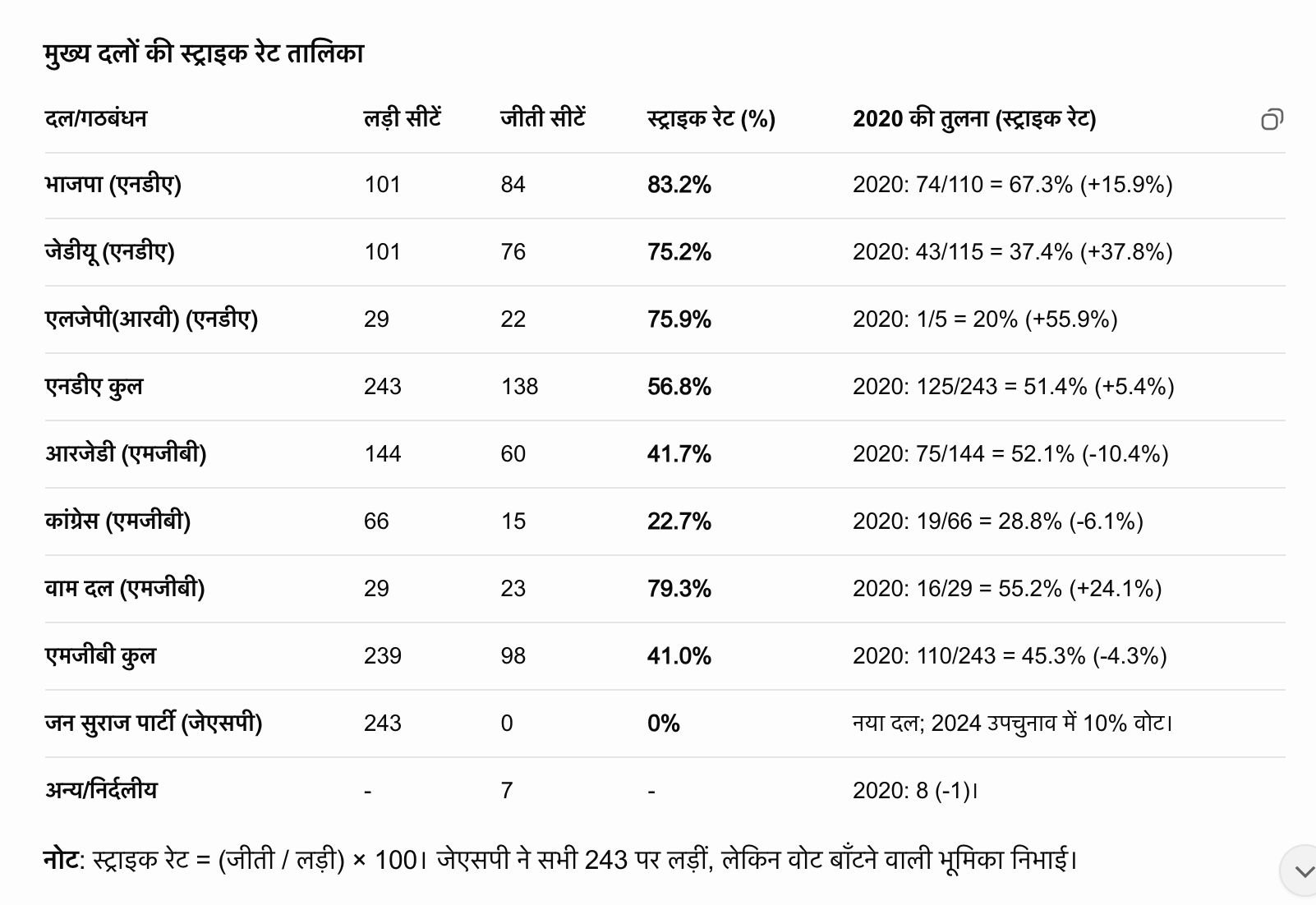Click the 'दल/गठबंधन' column header
The image size is (1316, 905).
pyautogui.click(x=96, y=119)
